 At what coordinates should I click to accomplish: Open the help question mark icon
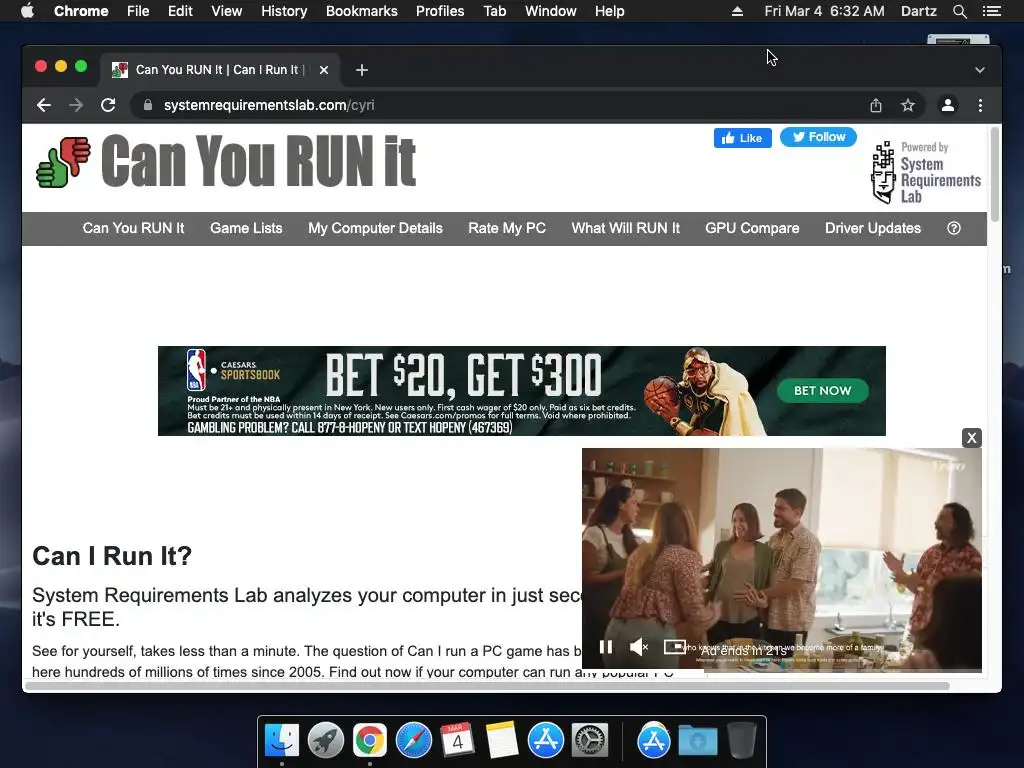tap(954, 229)
